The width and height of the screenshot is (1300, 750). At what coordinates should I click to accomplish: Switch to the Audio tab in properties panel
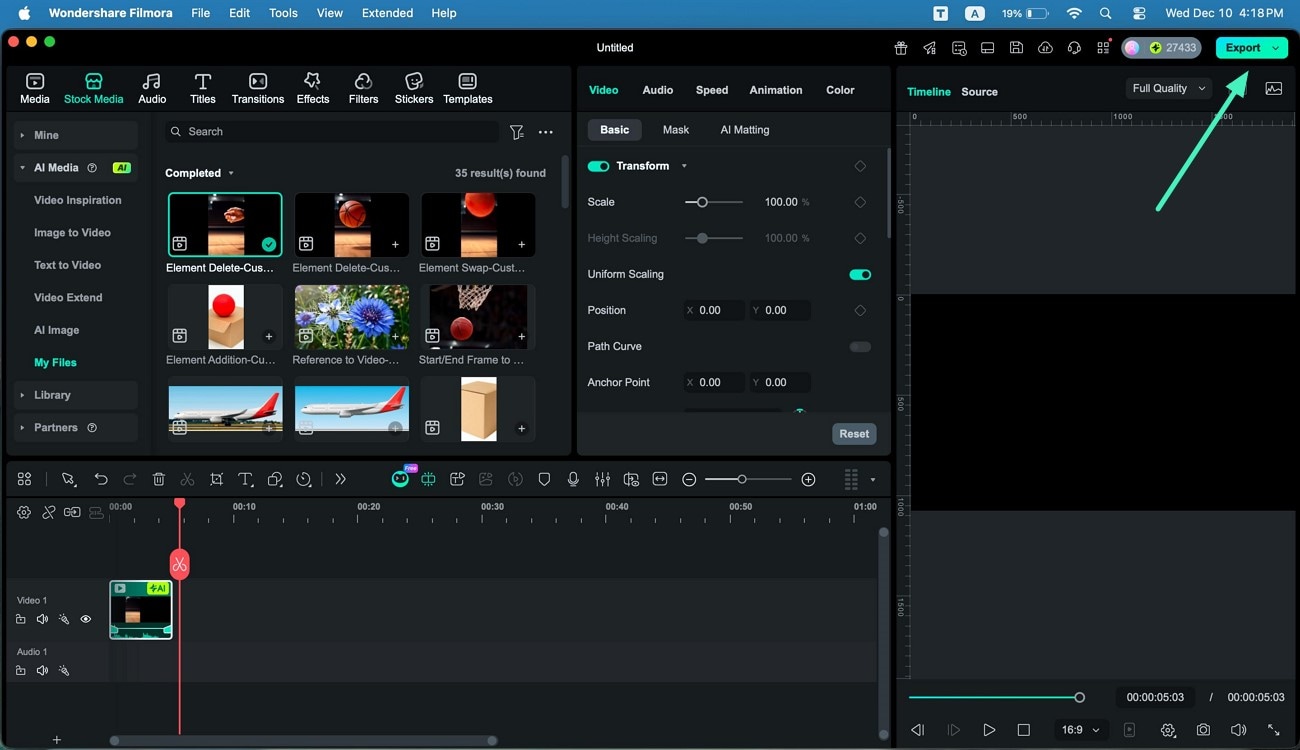657,89
